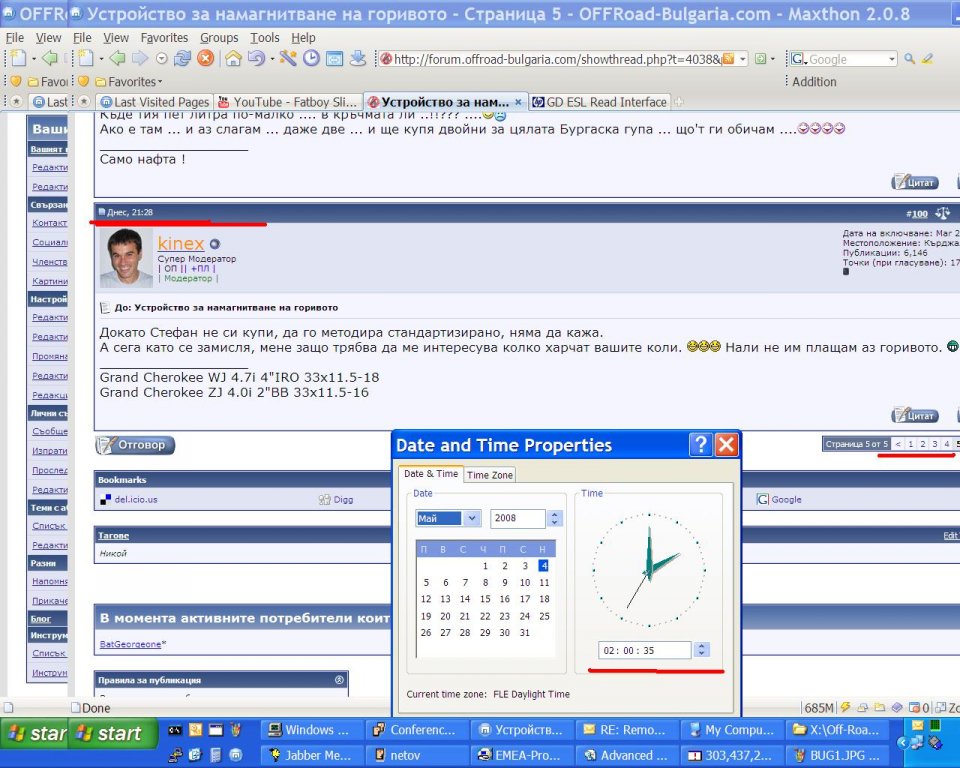
Task: Open the History clock icon
Action: tap(312, 59)
